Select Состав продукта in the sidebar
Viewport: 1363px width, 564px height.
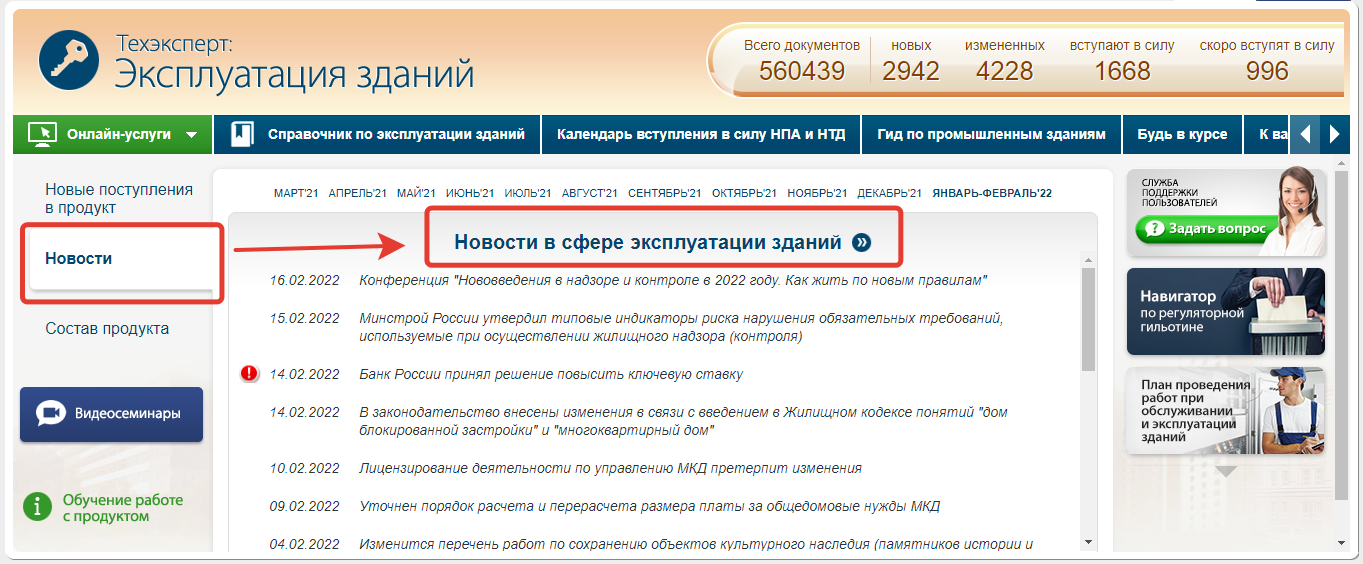pyautogui.click(x=107, y=328)
